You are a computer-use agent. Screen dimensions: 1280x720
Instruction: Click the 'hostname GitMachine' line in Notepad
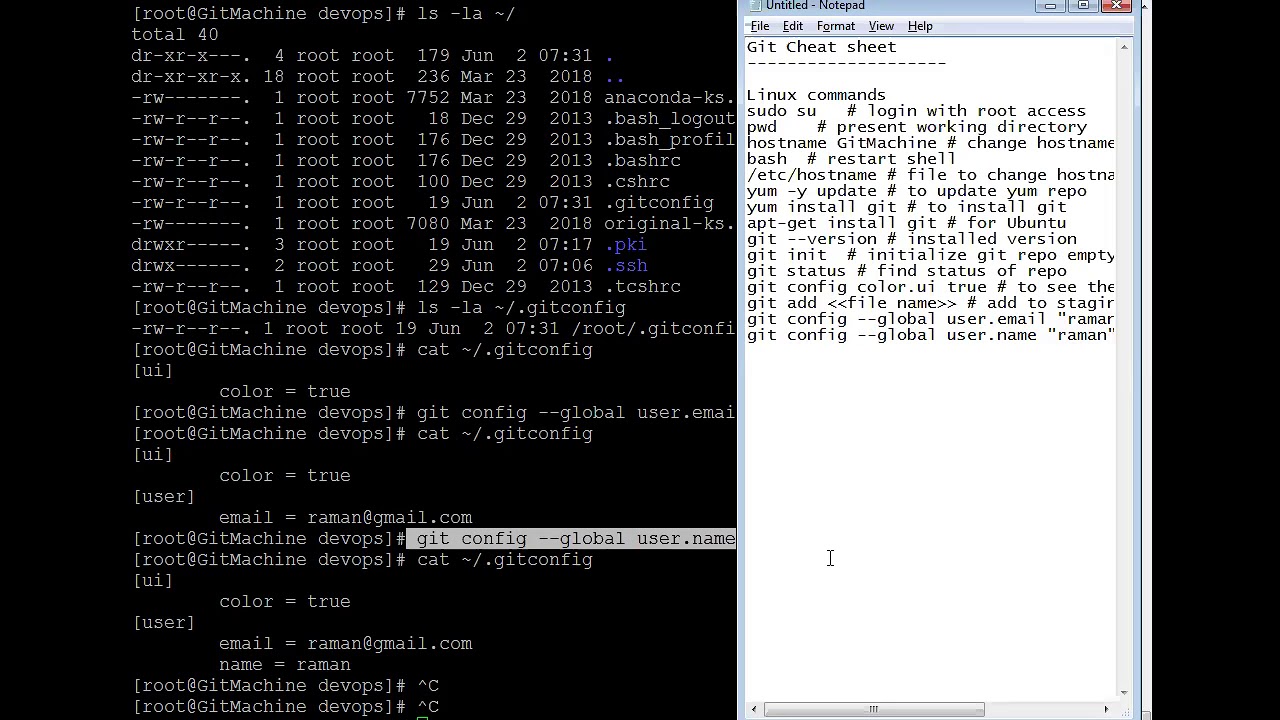[x=930, y=143]
